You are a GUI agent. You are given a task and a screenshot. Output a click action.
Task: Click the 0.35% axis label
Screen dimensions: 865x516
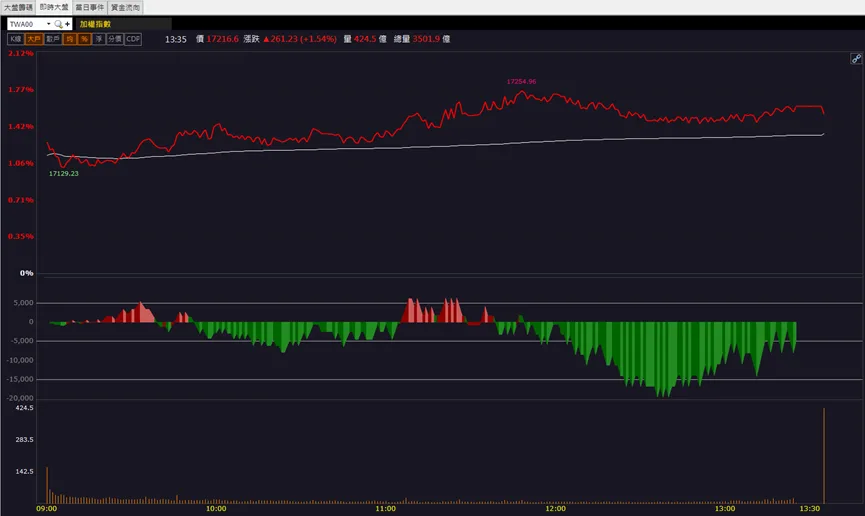[20, 236]
